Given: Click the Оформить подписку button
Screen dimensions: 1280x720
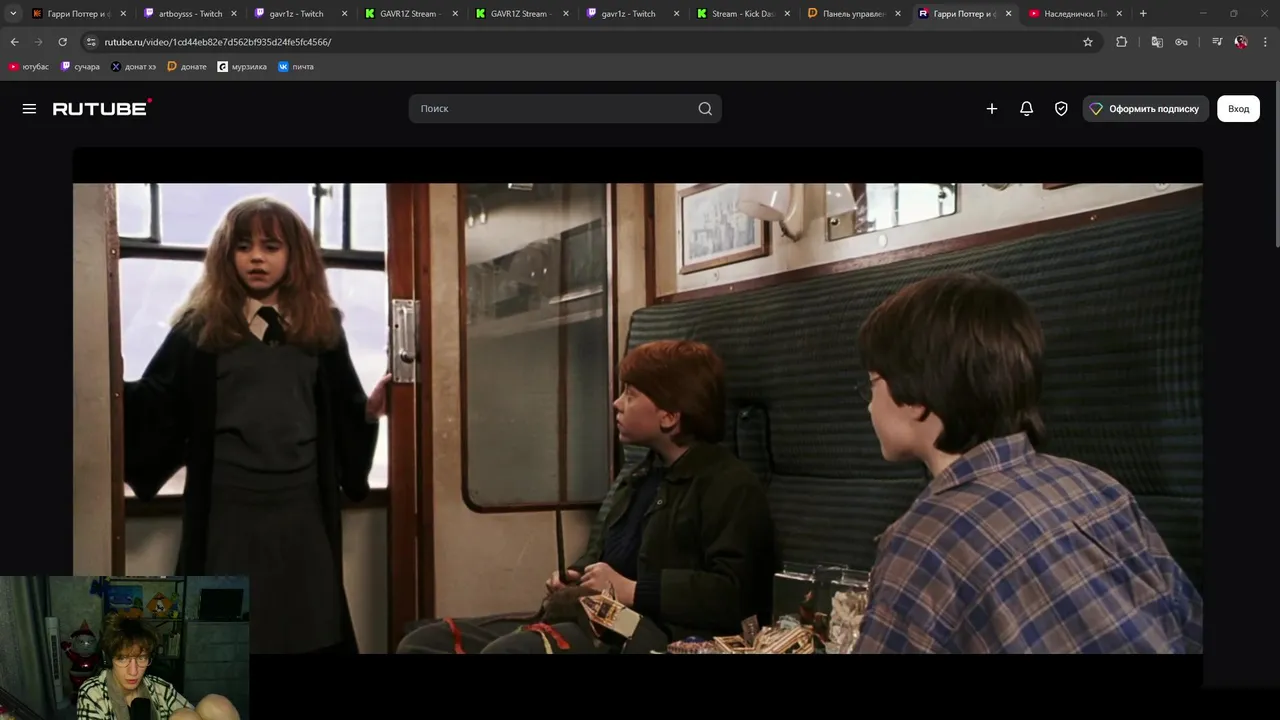Looking at the screenshot, I should point(1145,109).
